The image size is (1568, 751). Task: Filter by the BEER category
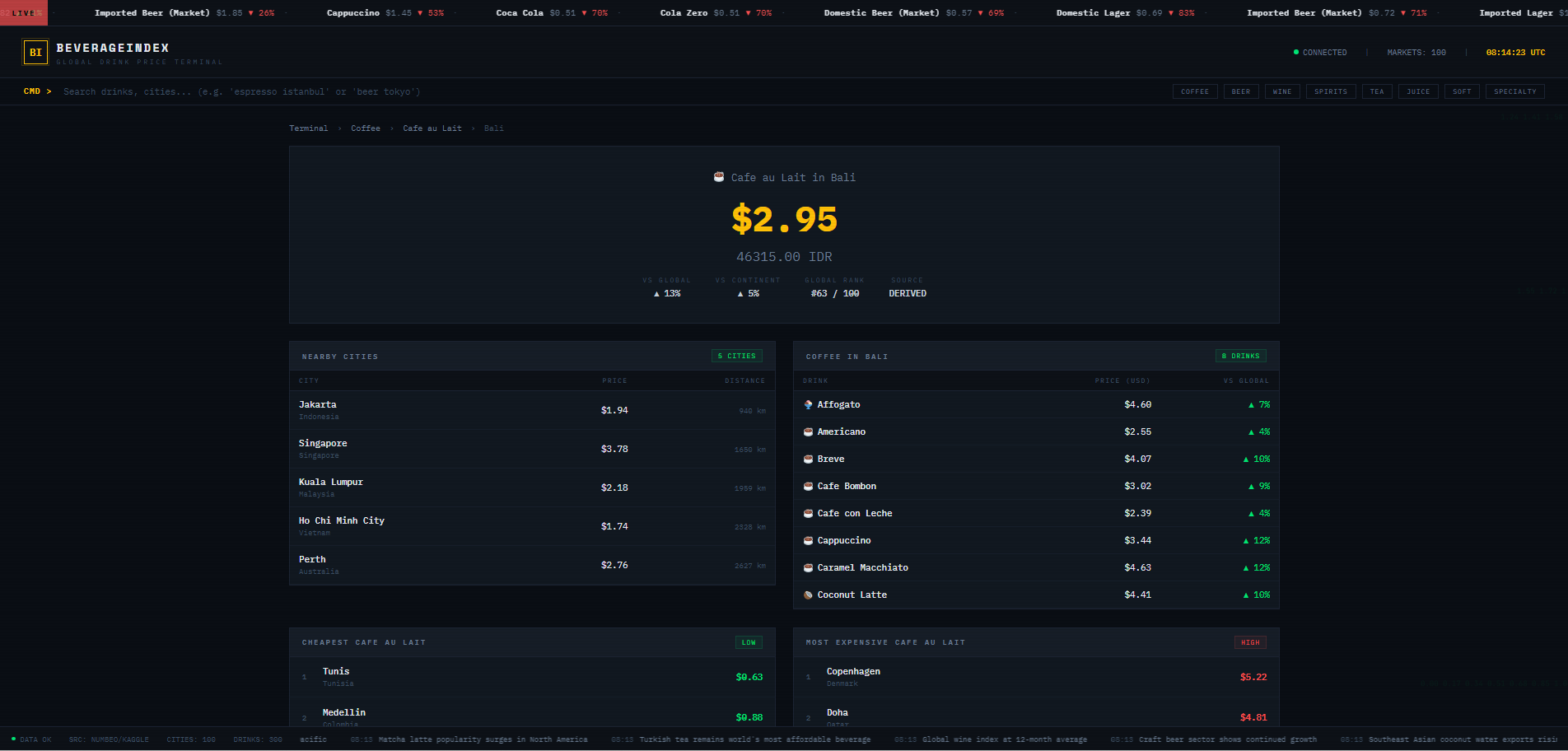coord(1241,91)
